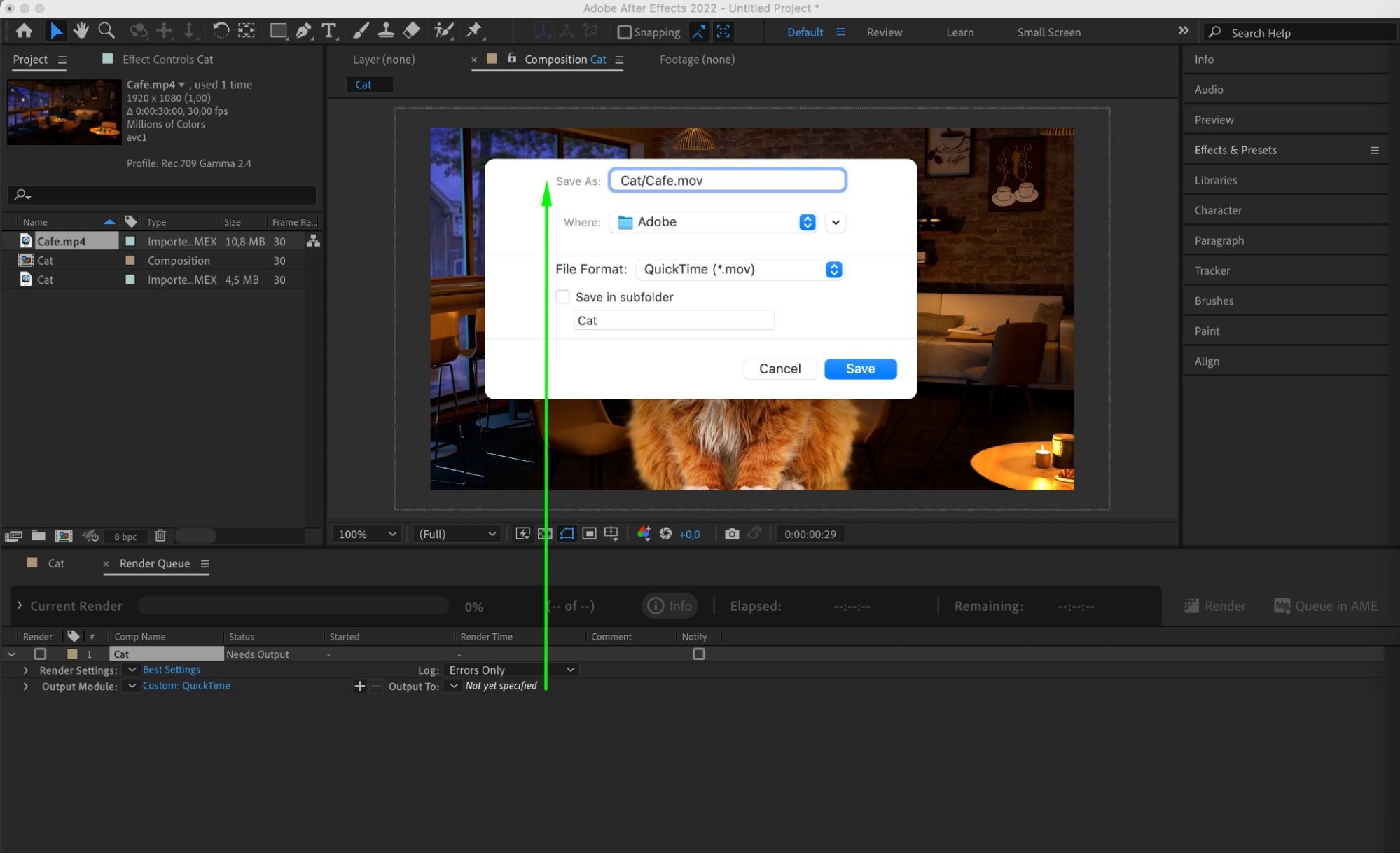Image resolution: width=1400 pixels, height=854 pixels.
Task: Select the Type tool
Action: point(328,31)
